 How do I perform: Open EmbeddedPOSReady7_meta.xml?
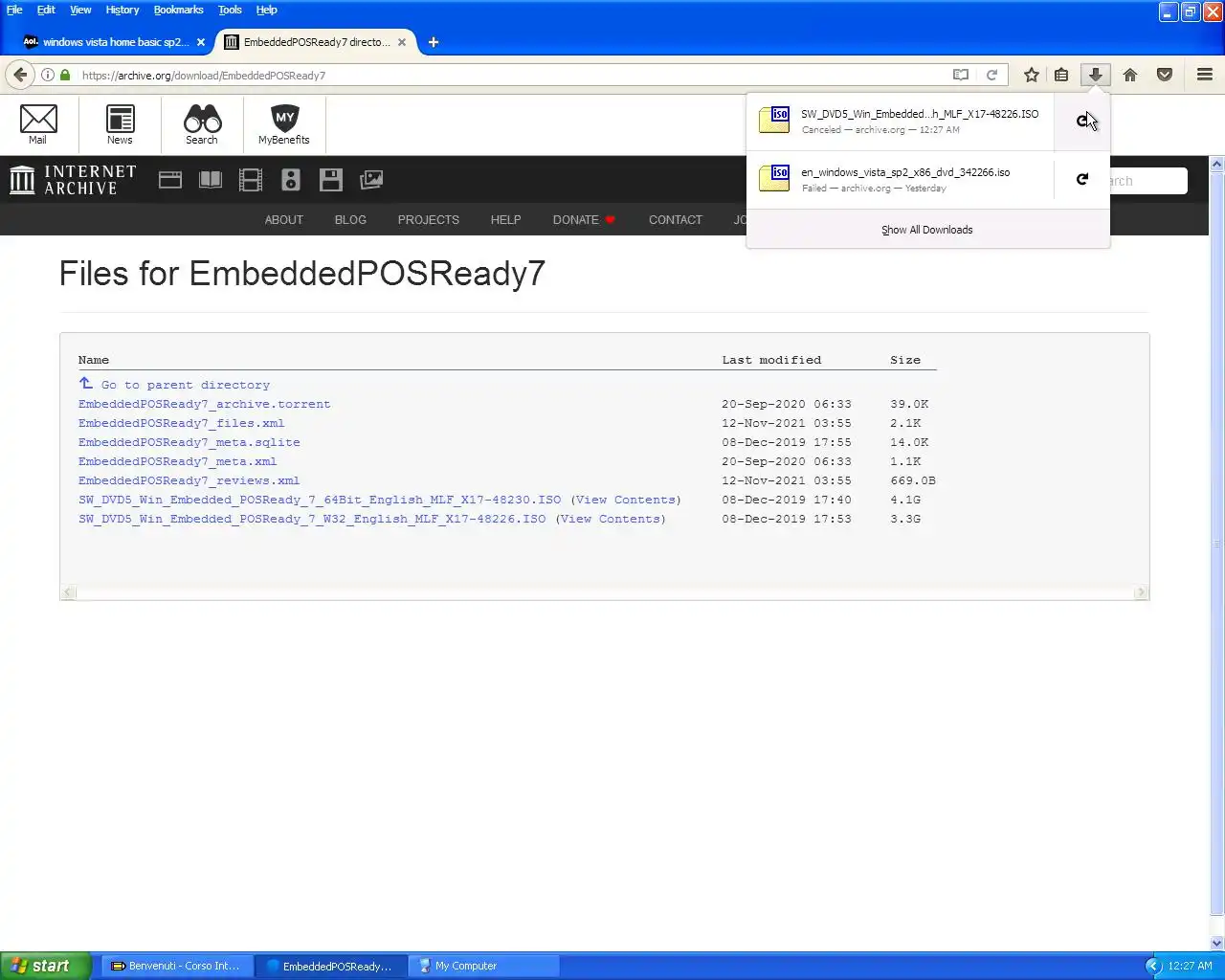(178, 461)
